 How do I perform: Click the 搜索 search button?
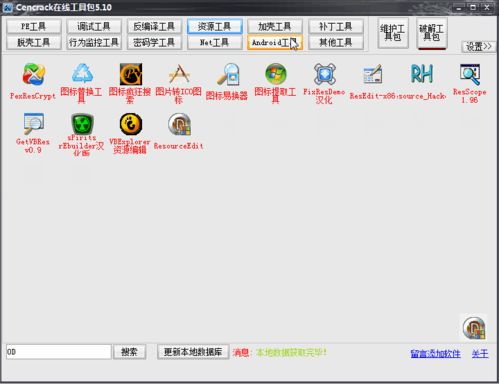point(129,352)
